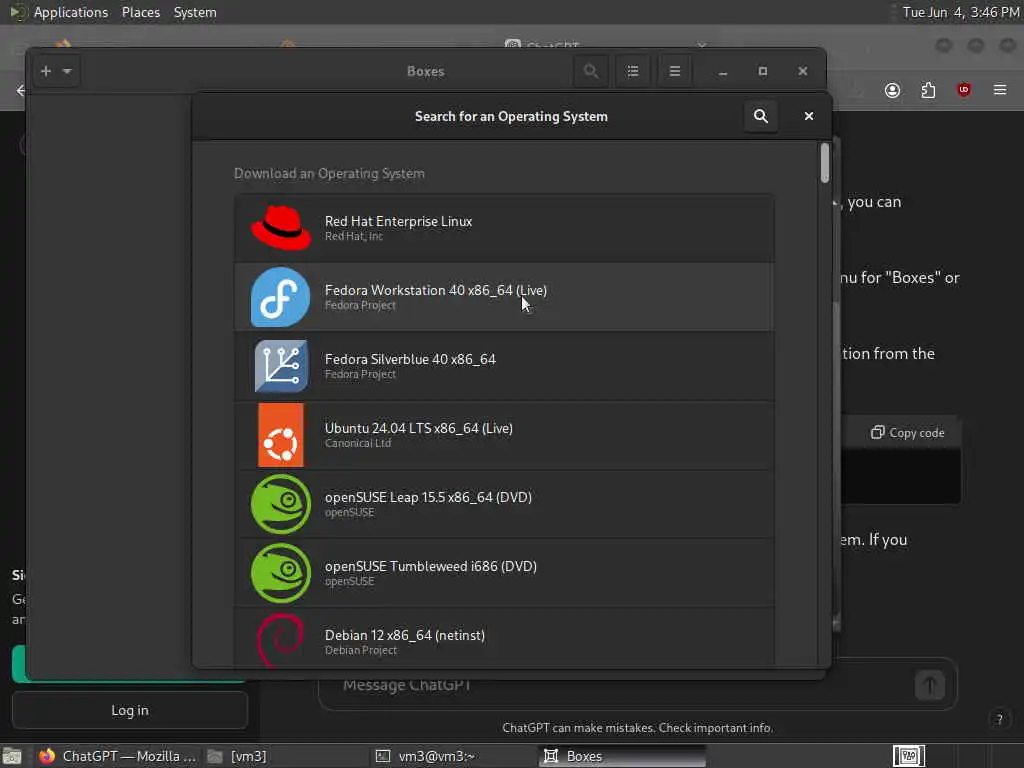Image resolution: width=1024 pixels, height=768 pixels.
Task: Open Firefox extensions puzzle icon
Action: pos(928,90)
